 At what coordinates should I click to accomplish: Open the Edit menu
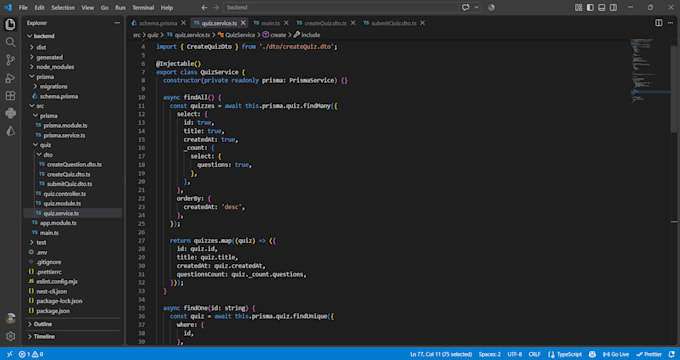39,7
